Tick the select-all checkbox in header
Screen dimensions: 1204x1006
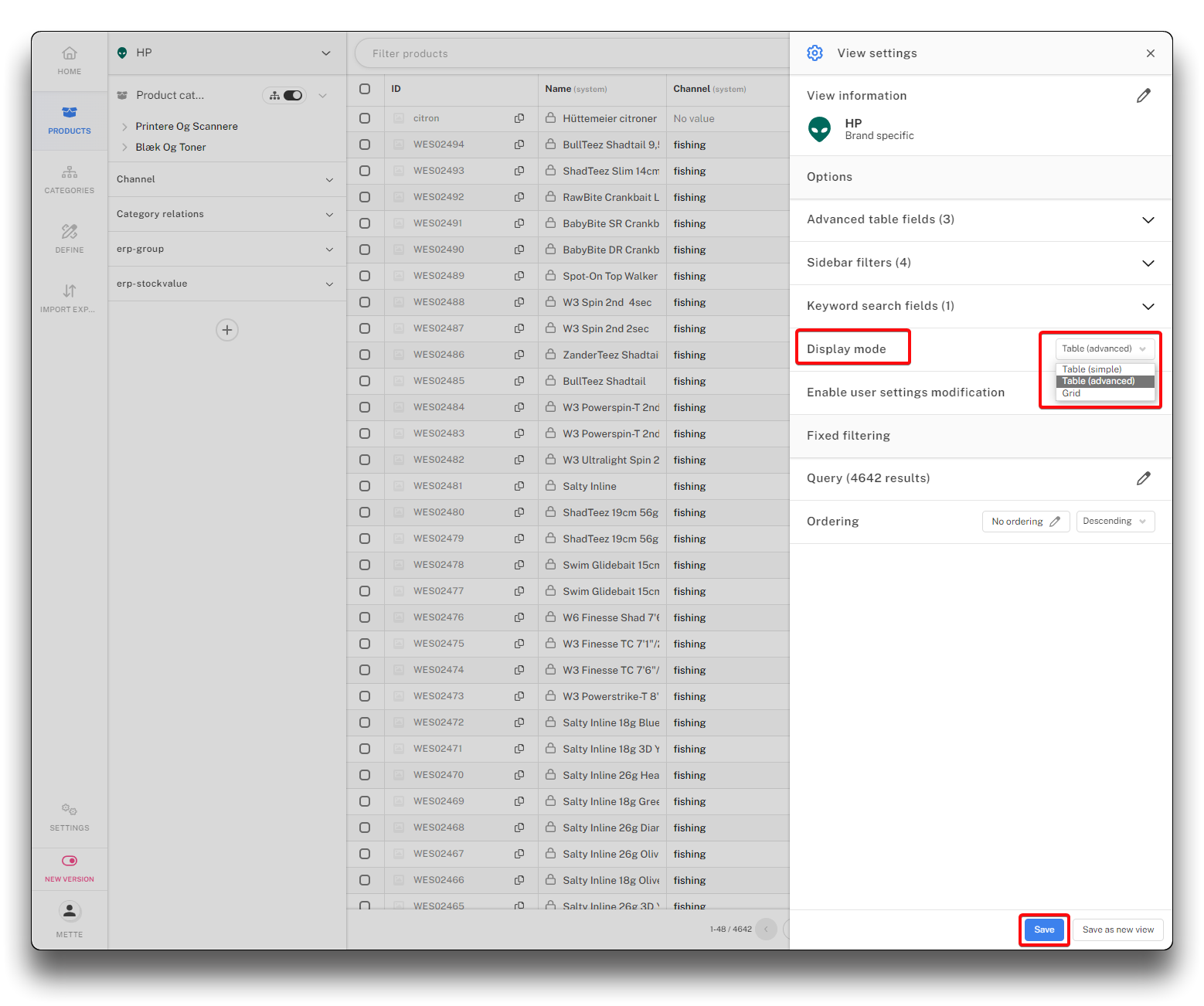[365, 89]
